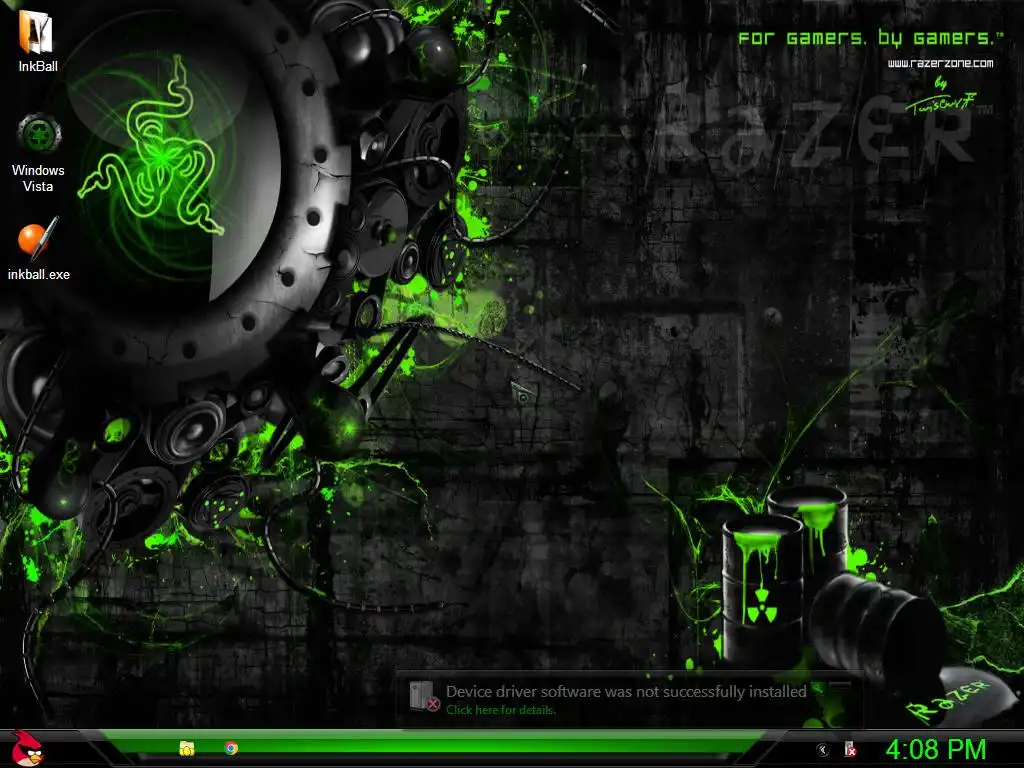Viewport: 1024px width, 768px height.
Task: Open the Angry Birds start button
Action: tap(29, 748)
